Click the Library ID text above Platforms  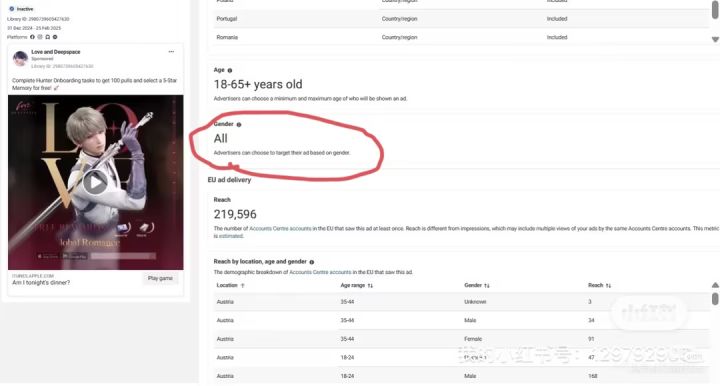[38, 19]
